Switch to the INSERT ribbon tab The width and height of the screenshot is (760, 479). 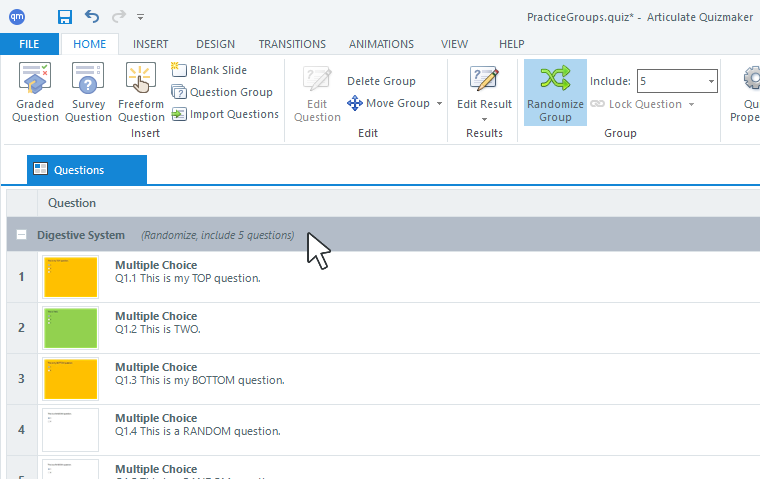[x=150, y=44]
